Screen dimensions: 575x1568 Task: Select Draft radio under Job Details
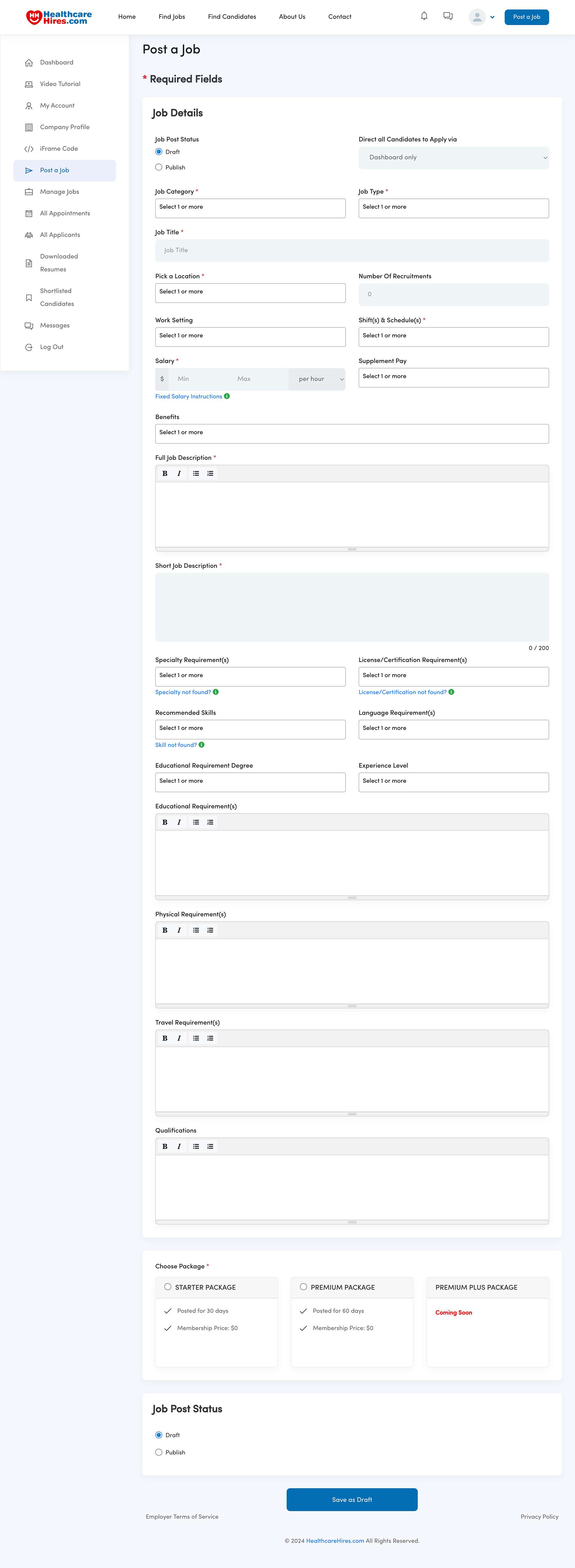click(159, 152)
